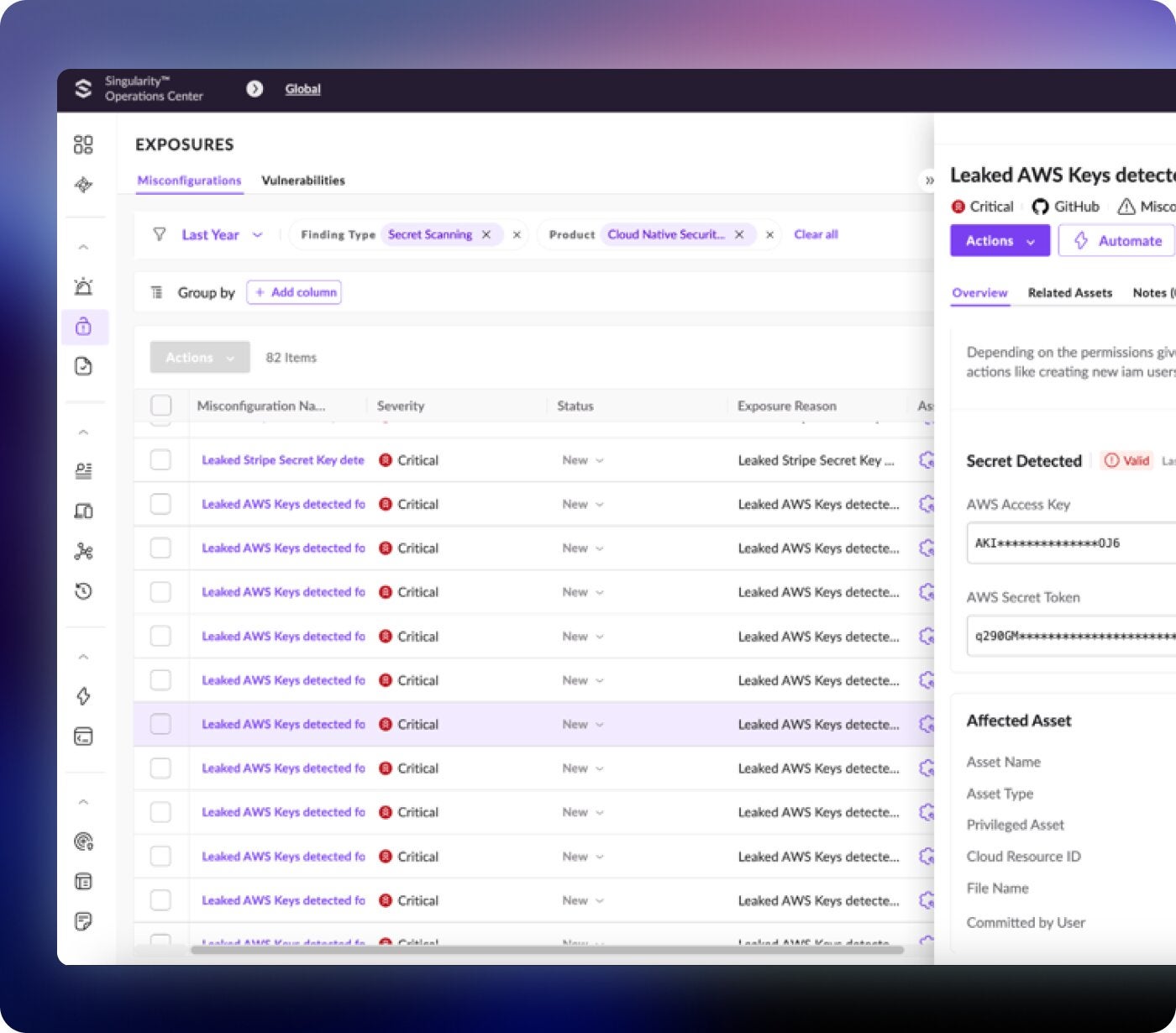Click the GitHub icon in details panel

(1040, 207)
